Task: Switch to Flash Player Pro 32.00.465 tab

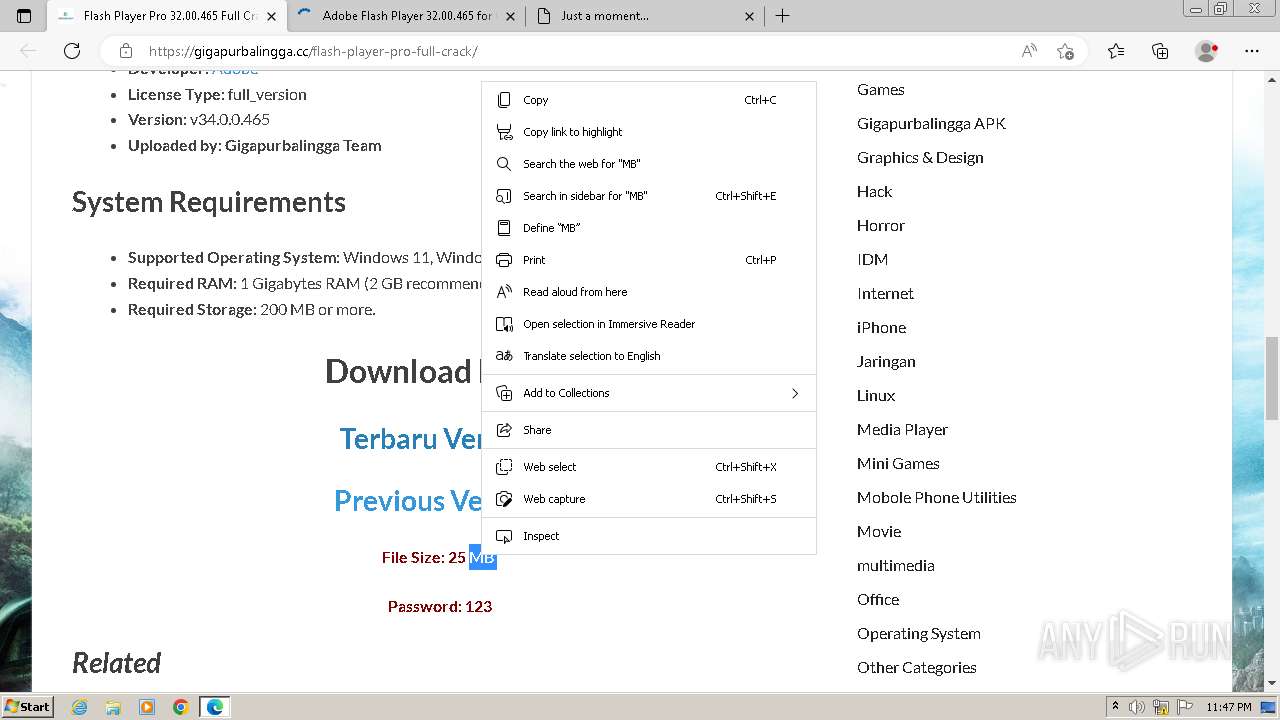Action: tap(168, 16)
